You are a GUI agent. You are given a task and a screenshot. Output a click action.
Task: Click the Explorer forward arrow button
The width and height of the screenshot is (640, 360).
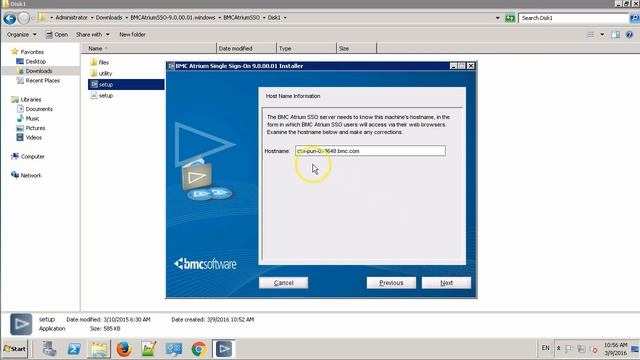[24, 18]
